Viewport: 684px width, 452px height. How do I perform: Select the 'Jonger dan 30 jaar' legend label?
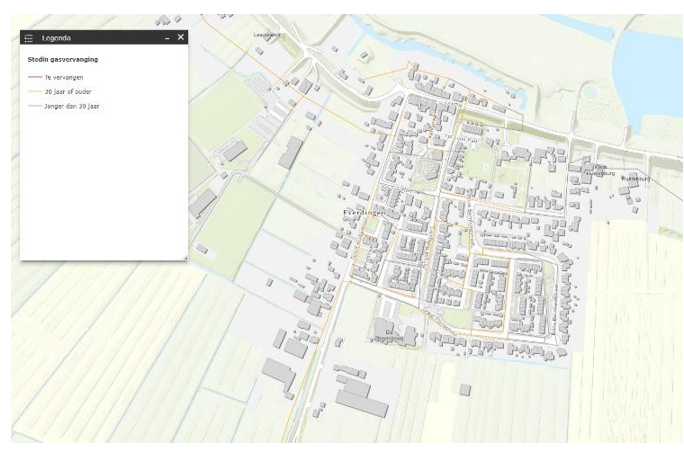tap(71, 105)
